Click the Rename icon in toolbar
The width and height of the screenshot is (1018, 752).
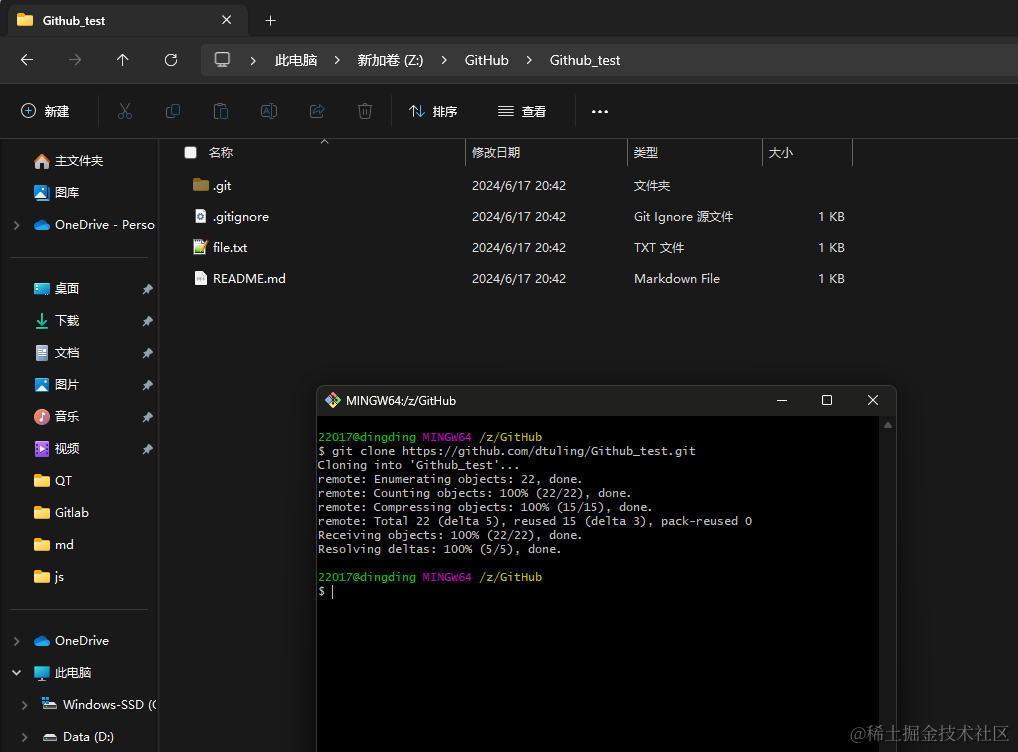269,111
